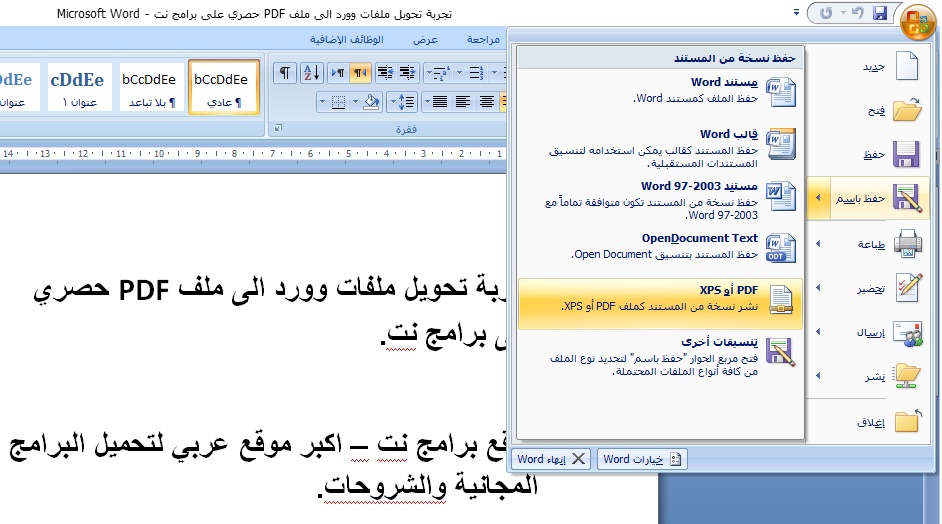
Task: Click the Decrease Indent icon
Action: pyautogui.click(x=384, y=73)
